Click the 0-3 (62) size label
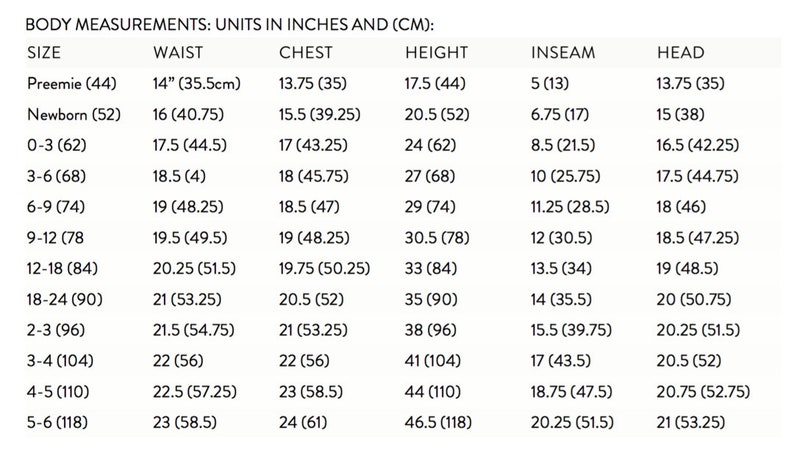The image size is (794, 450). tap(57, 145)
